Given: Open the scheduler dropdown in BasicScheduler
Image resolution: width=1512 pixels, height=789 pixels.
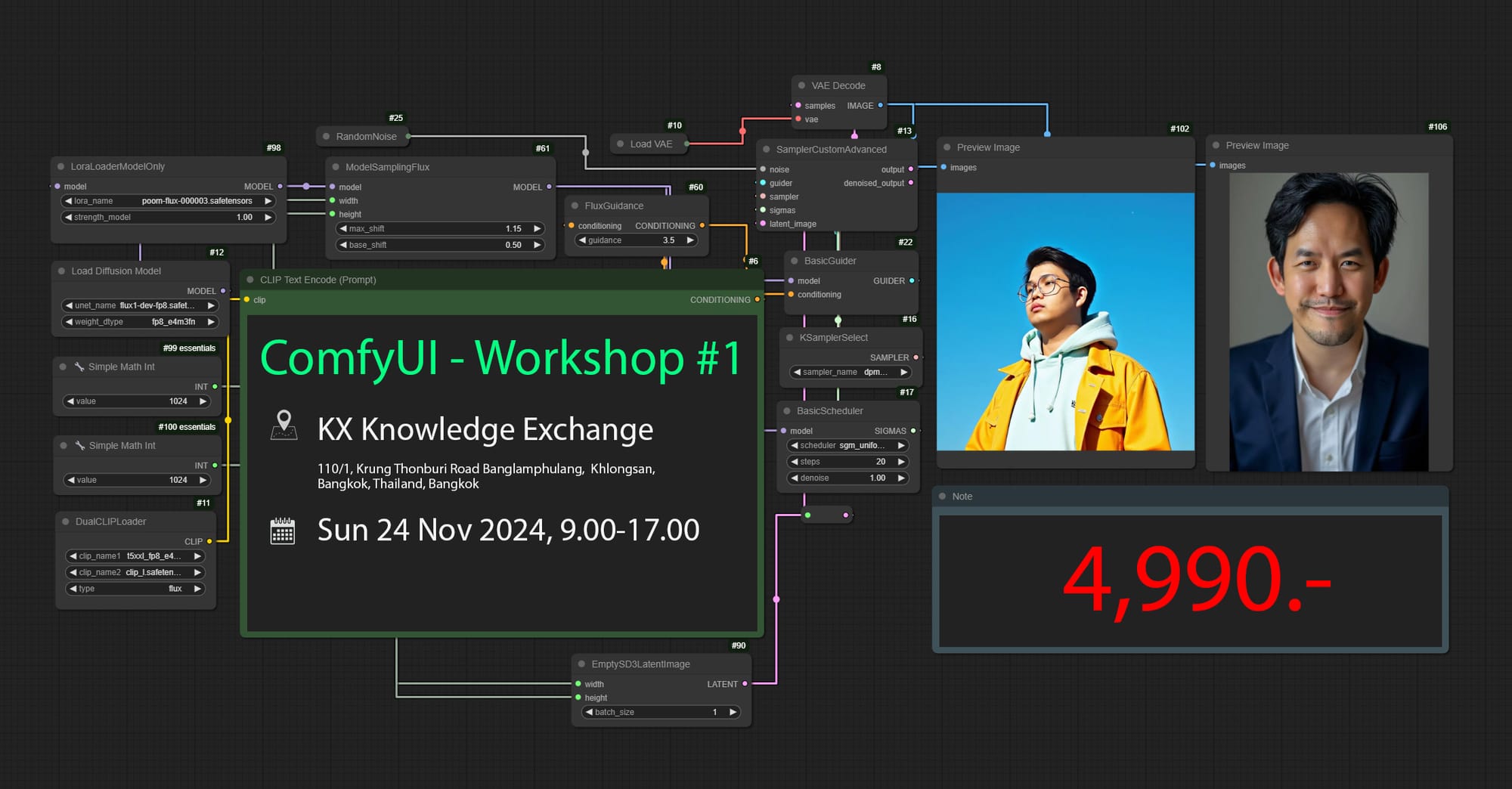Looking at the screenshot, I should (848, 446).
